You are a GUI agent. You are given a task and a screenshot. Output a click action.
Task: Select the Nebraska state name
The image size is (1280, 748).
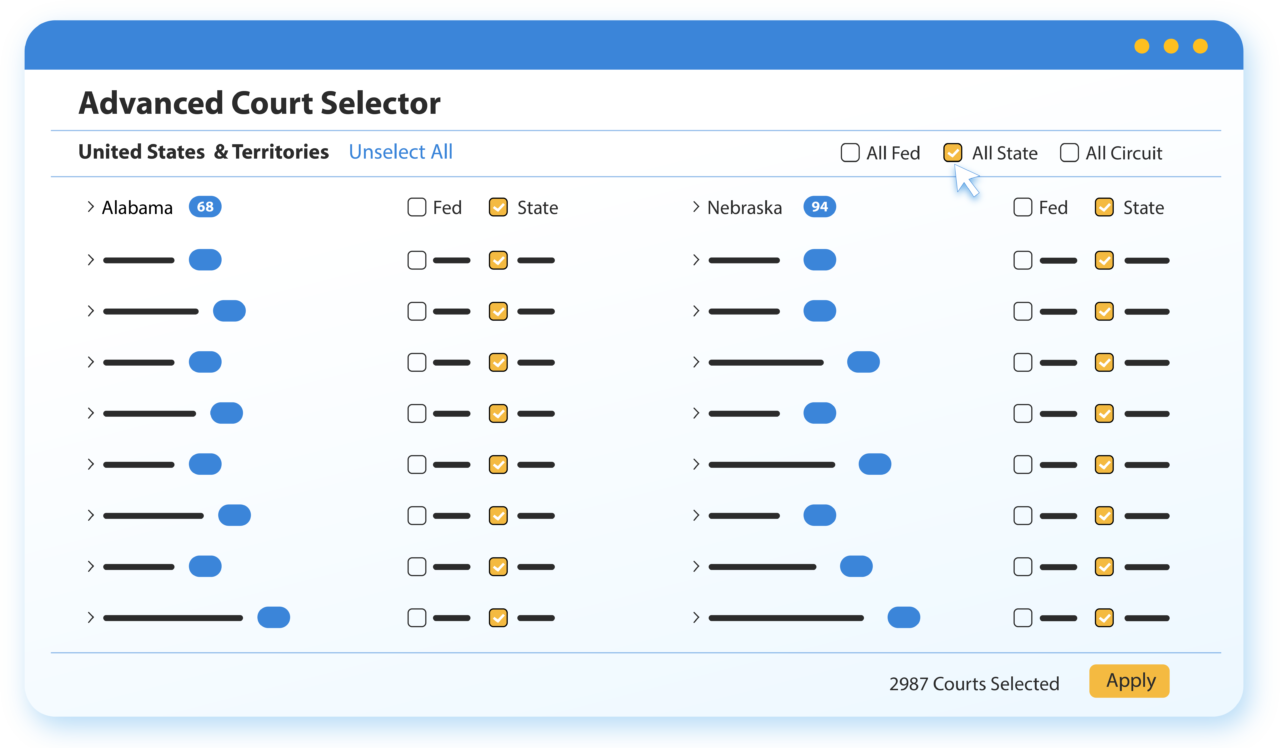click(744, 208)
